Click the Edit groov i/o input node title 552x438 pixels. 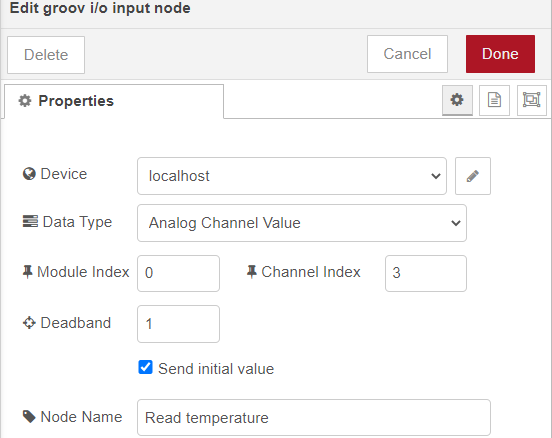tap(100, 8)
